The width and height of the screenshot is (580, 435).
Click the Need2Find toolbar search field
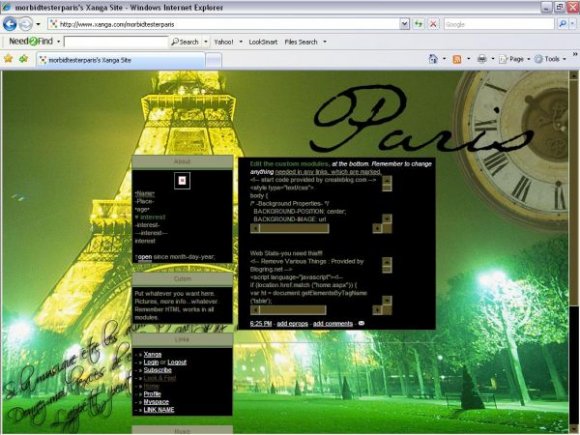click(x=116, y=41)
